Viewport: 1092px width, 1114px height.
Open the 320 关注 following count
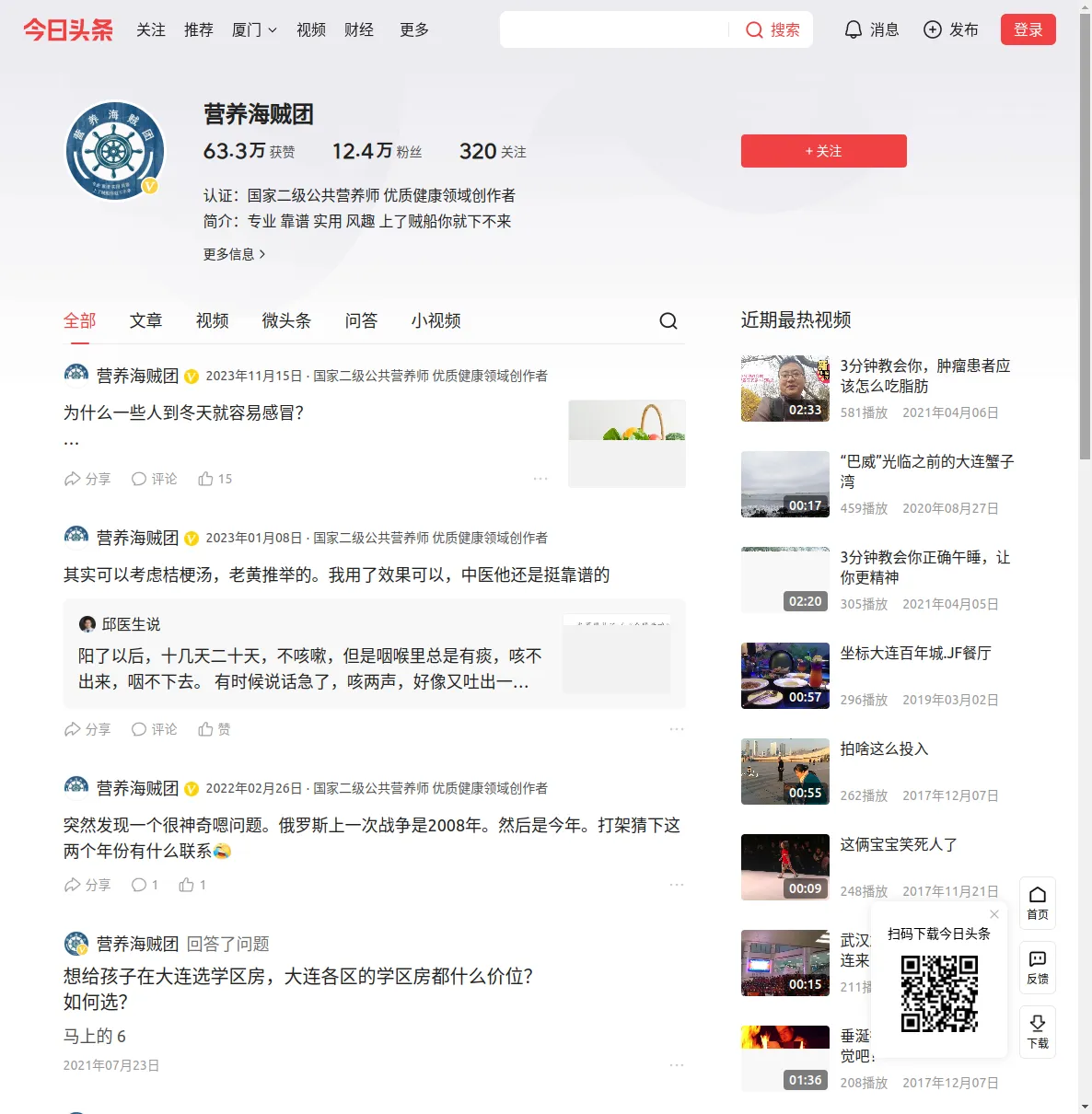[494, 151]
